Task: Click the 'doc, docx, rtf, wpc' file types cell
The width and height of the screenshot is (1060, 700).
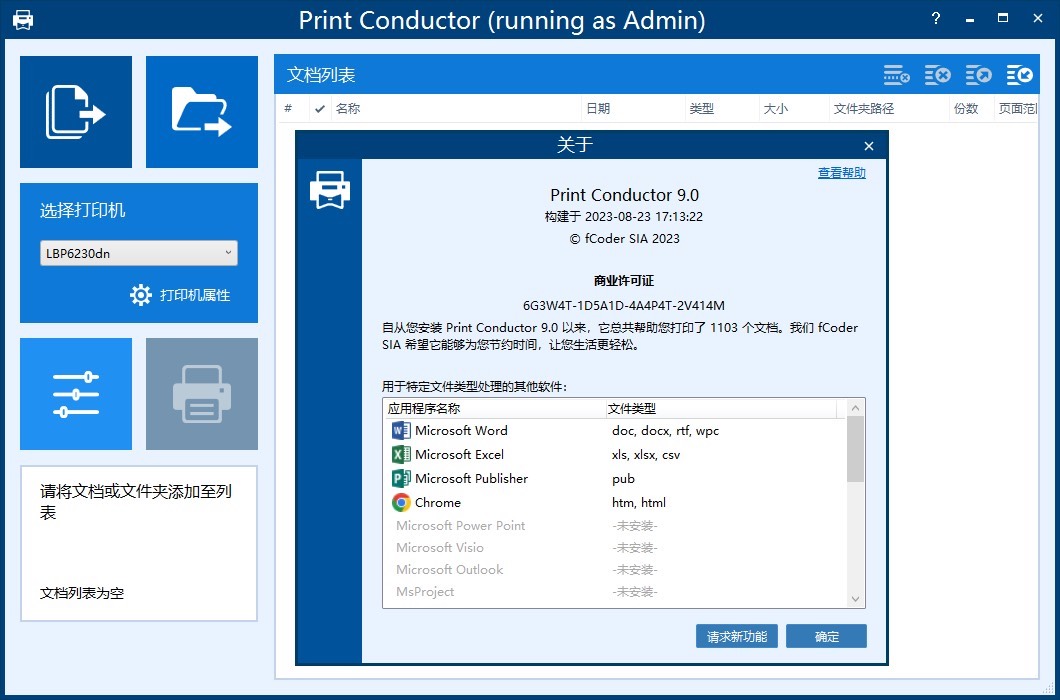Action: click(665, 431)
